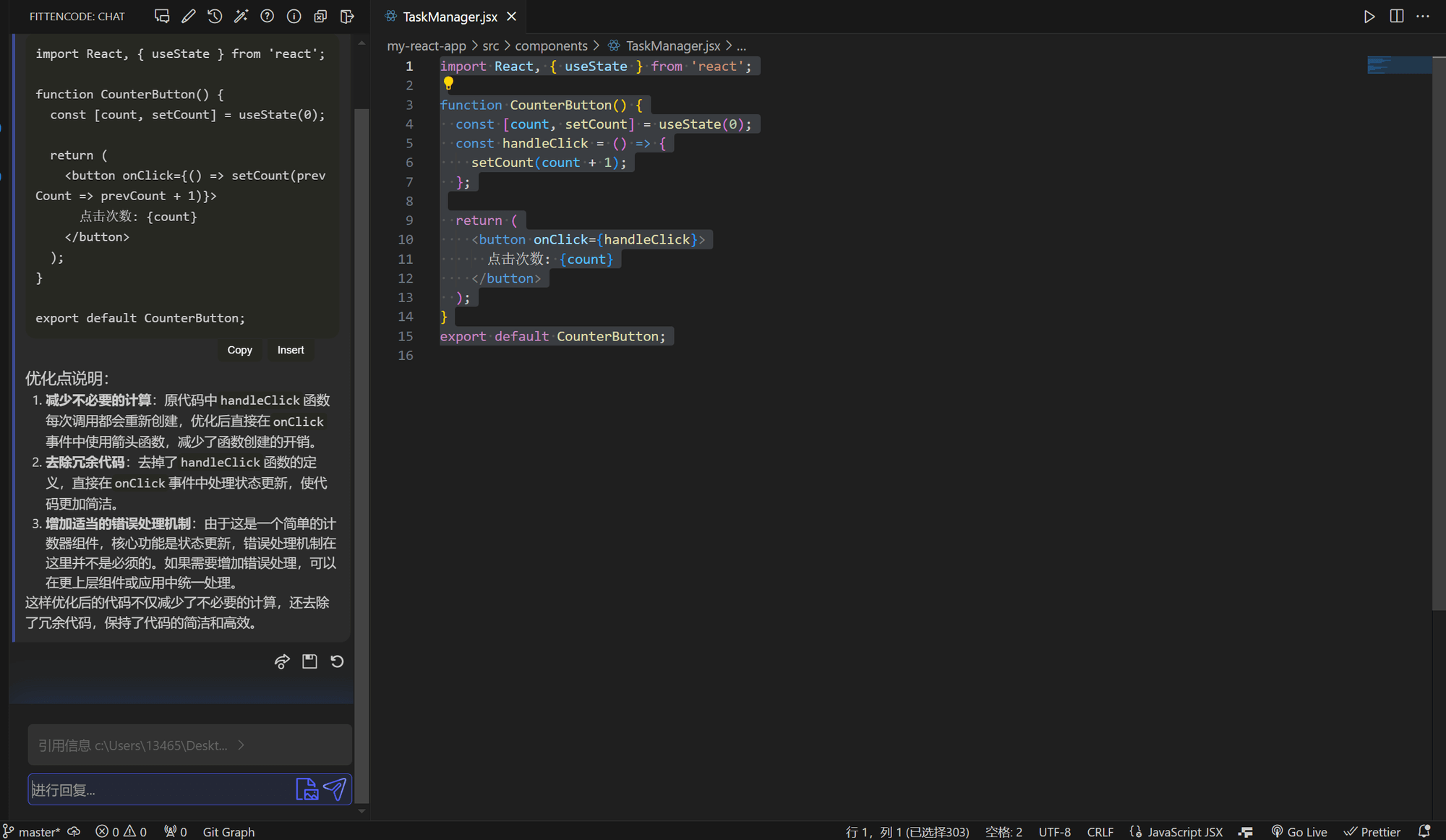Click useState(0) in editor line 4
The width and height of the screenshot is (1446, 840).
pos(701,124)
